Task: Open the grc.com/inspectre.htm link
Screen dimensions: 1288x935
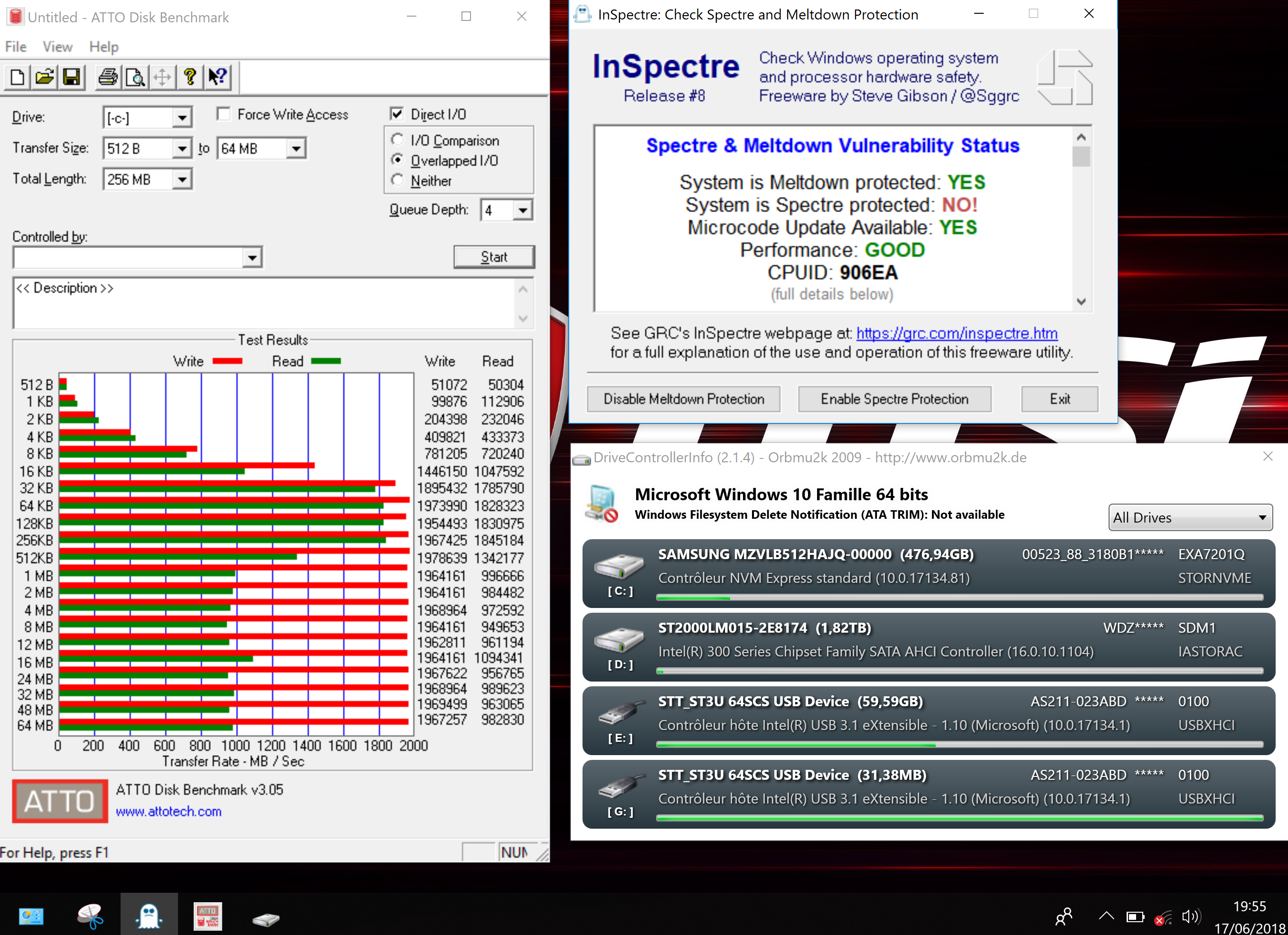Action: [957, 333]
